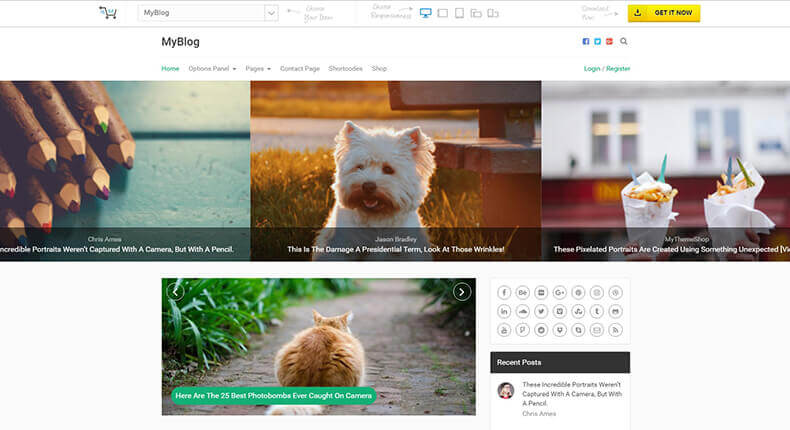Click the sidebar LinkedIn circle icon

[x=504, y=312]
